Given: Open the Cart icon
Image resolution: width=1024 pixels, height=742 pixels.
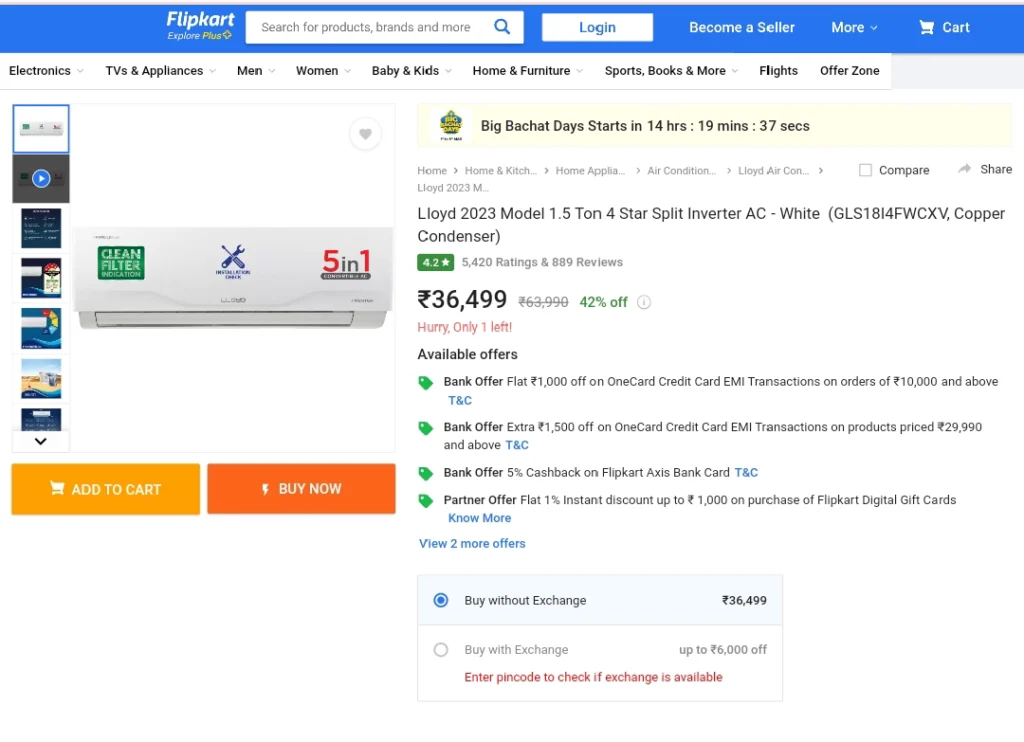Looking at the screenshot, I should point(926,27).
